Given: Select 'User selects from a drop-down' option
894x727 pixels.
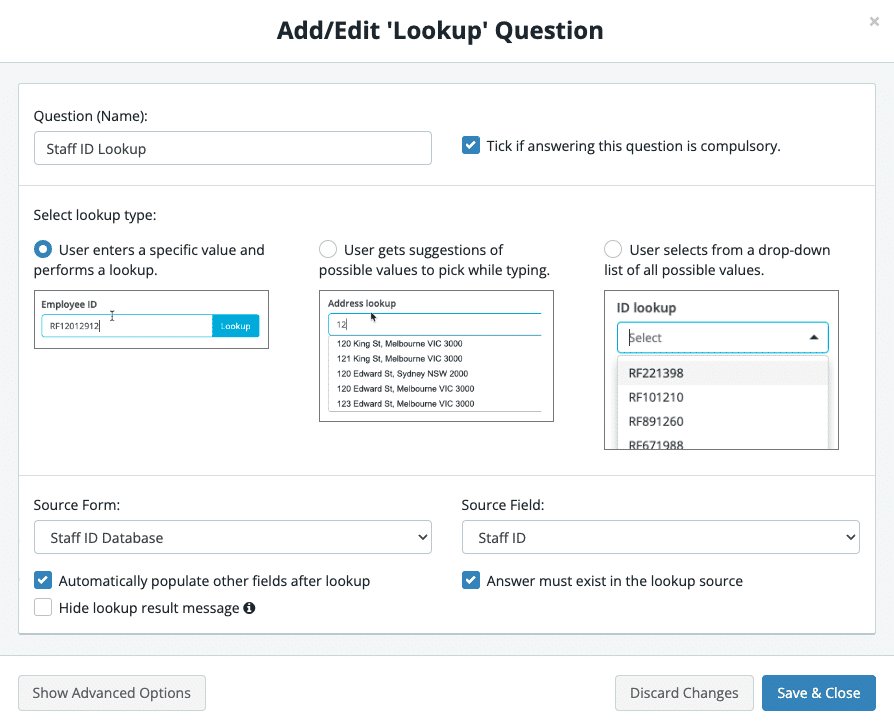Looking at the screenshot, I should [x=613, y=250].
